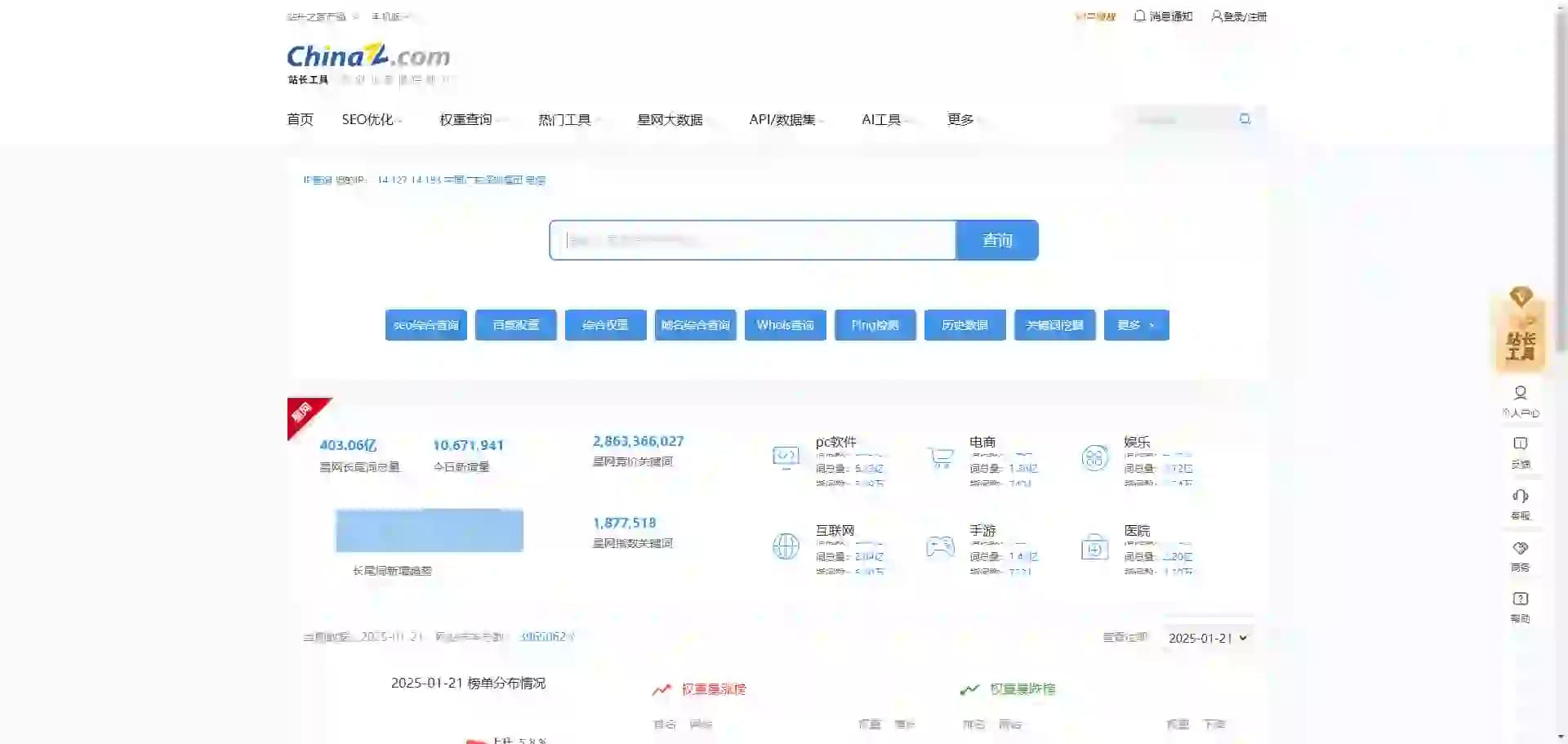Click the 手游 category title
The height and width of the screenshot is (744, 1568).
pyautogui.click(x=982, y=531)
